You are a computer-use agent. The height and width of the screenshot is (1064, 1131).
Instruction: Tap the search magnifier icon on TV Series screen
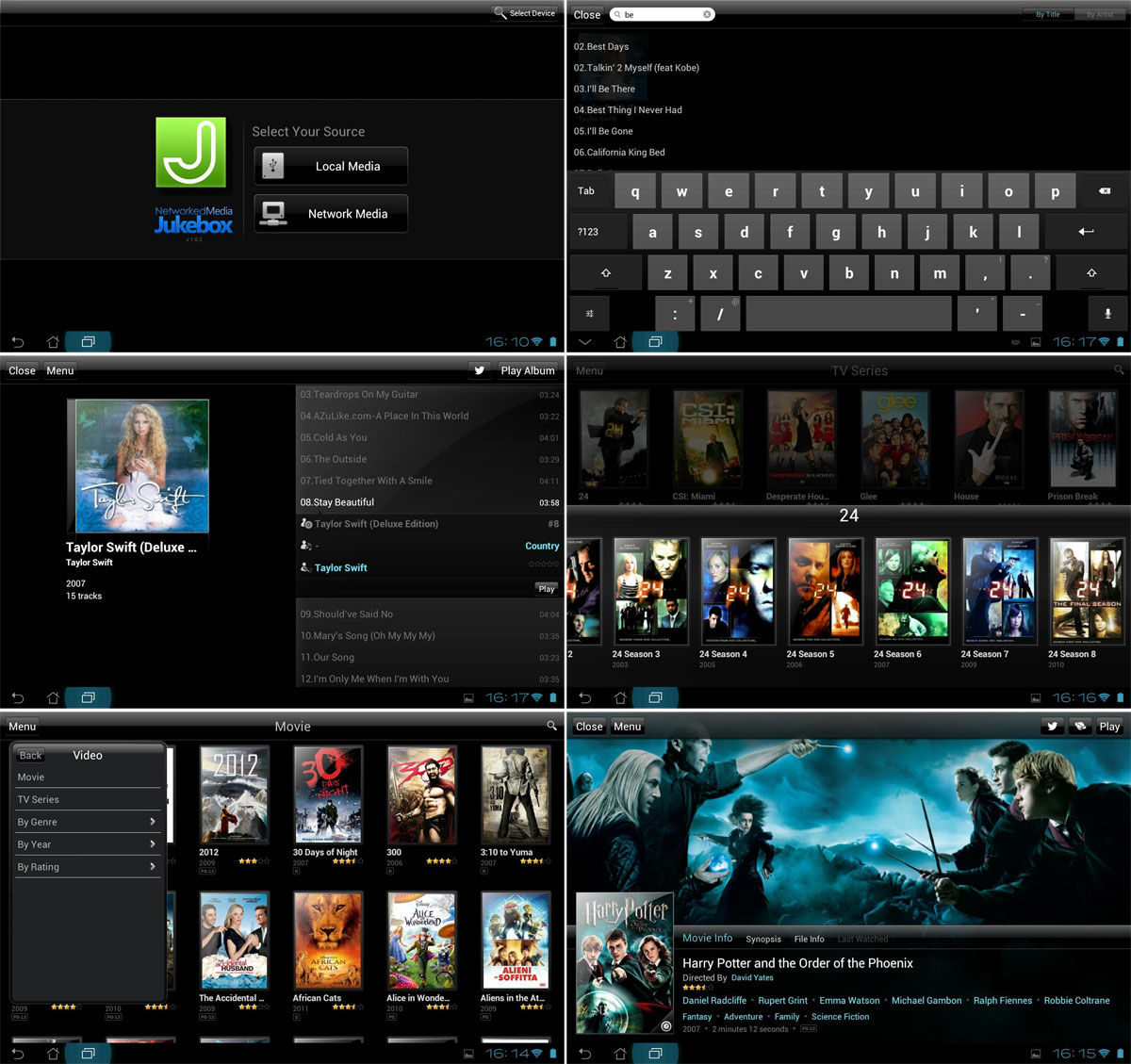tap(1118, 370)
